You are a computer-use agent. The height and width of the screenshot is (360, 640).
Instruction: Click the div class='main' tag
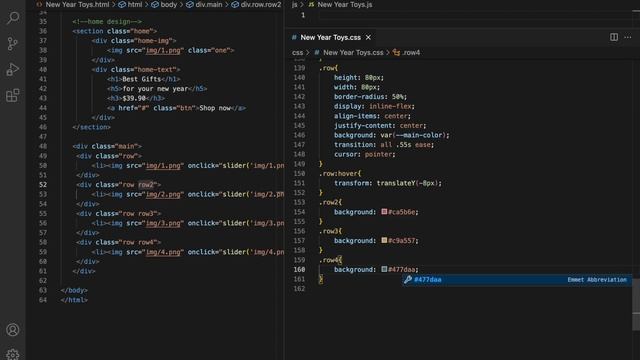[107, 146]
